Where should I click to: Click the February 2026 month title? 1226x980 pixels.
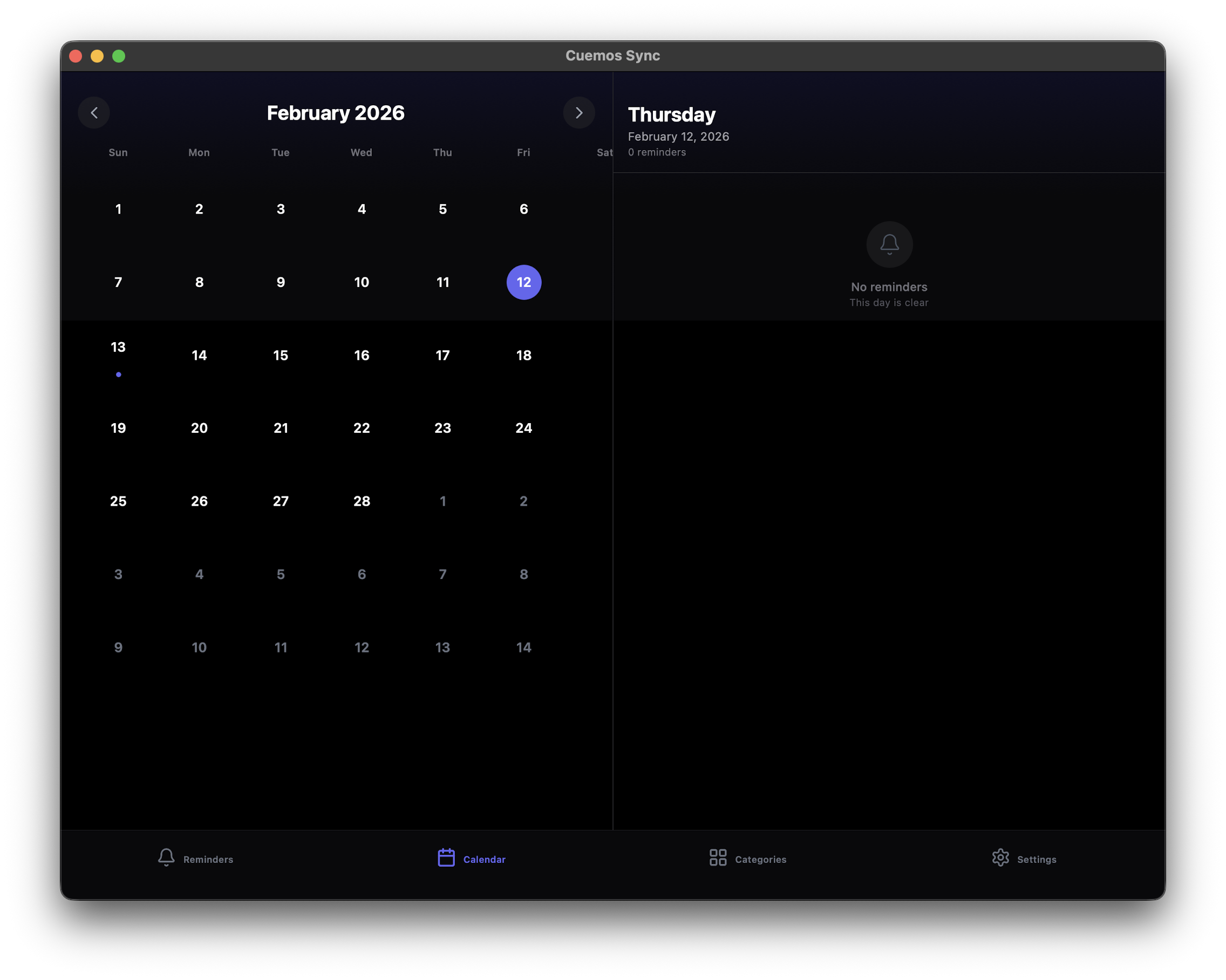click(x=336, y=113)
